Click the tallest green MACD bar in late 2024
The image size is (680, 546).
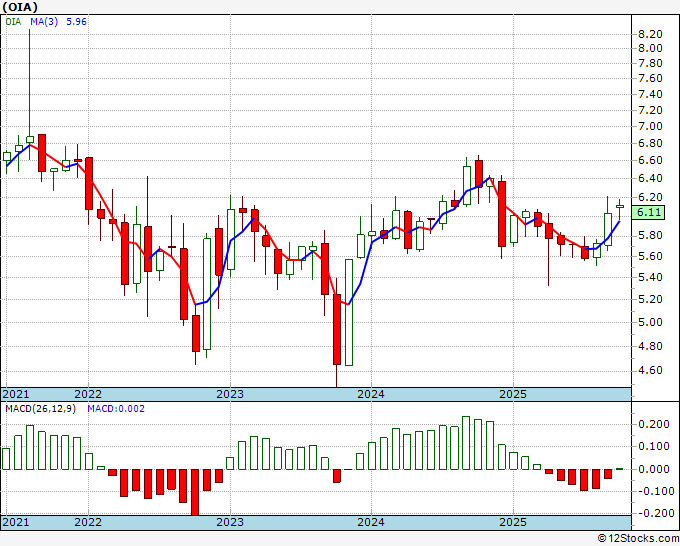[466, 443]
